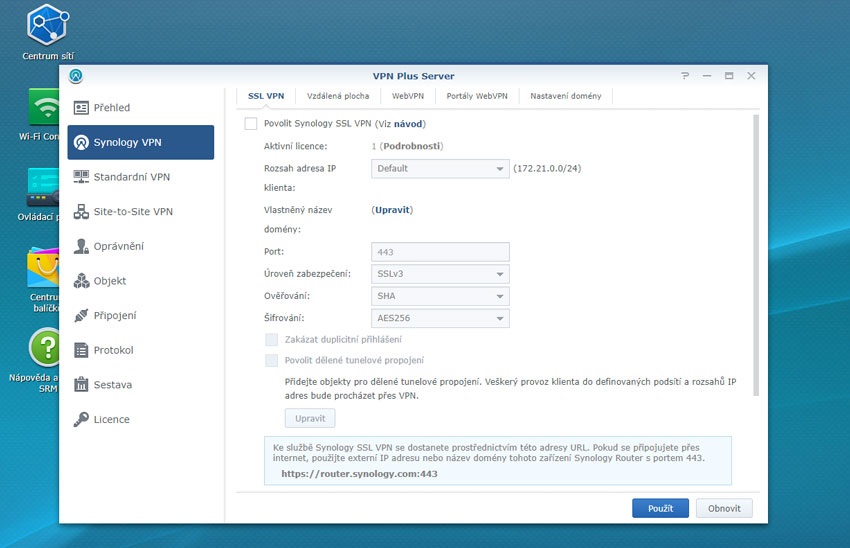The height and width of the screenshot is (548, 850).
Task: Select Standardní VPN label in sidebar
Action: tap(132, 177)
